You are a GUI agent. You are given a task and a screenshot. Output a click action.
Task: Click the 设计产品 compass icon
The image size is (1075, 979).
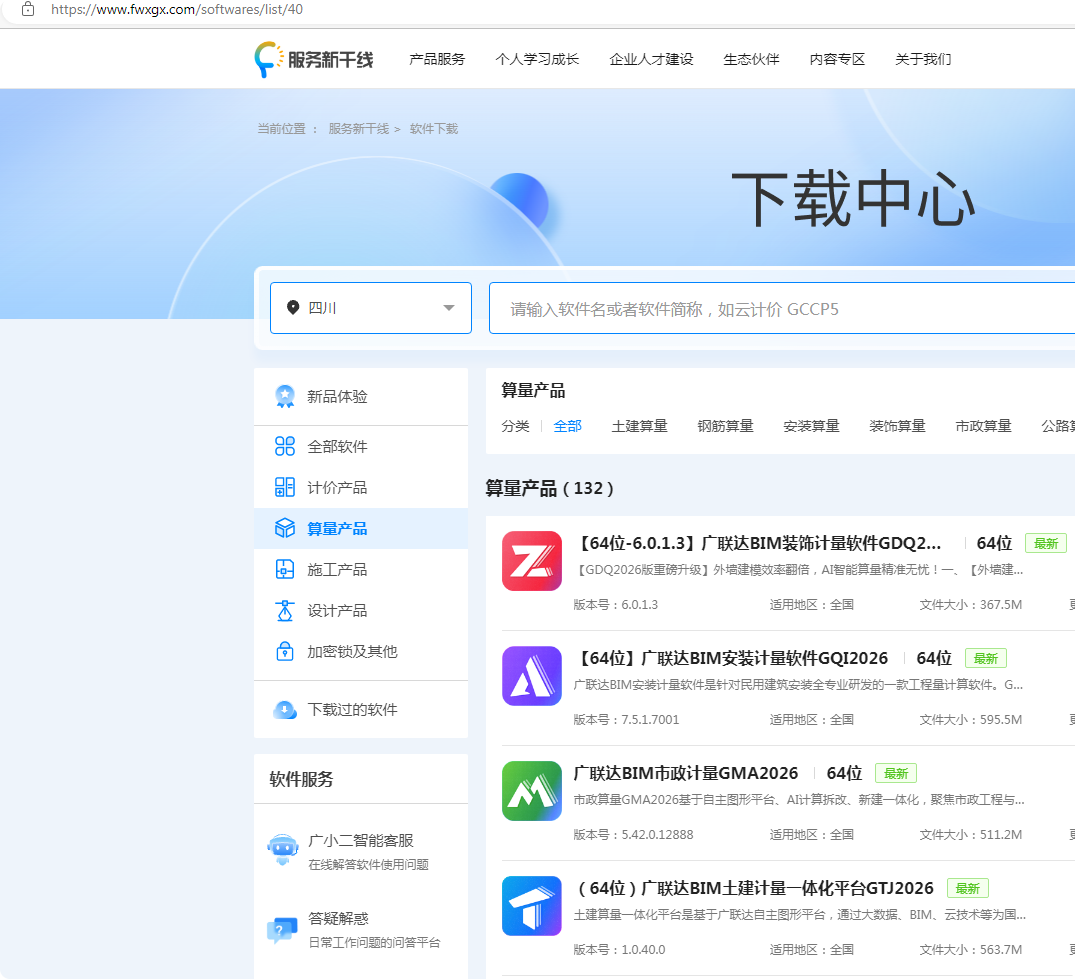(x=285, y=610)
